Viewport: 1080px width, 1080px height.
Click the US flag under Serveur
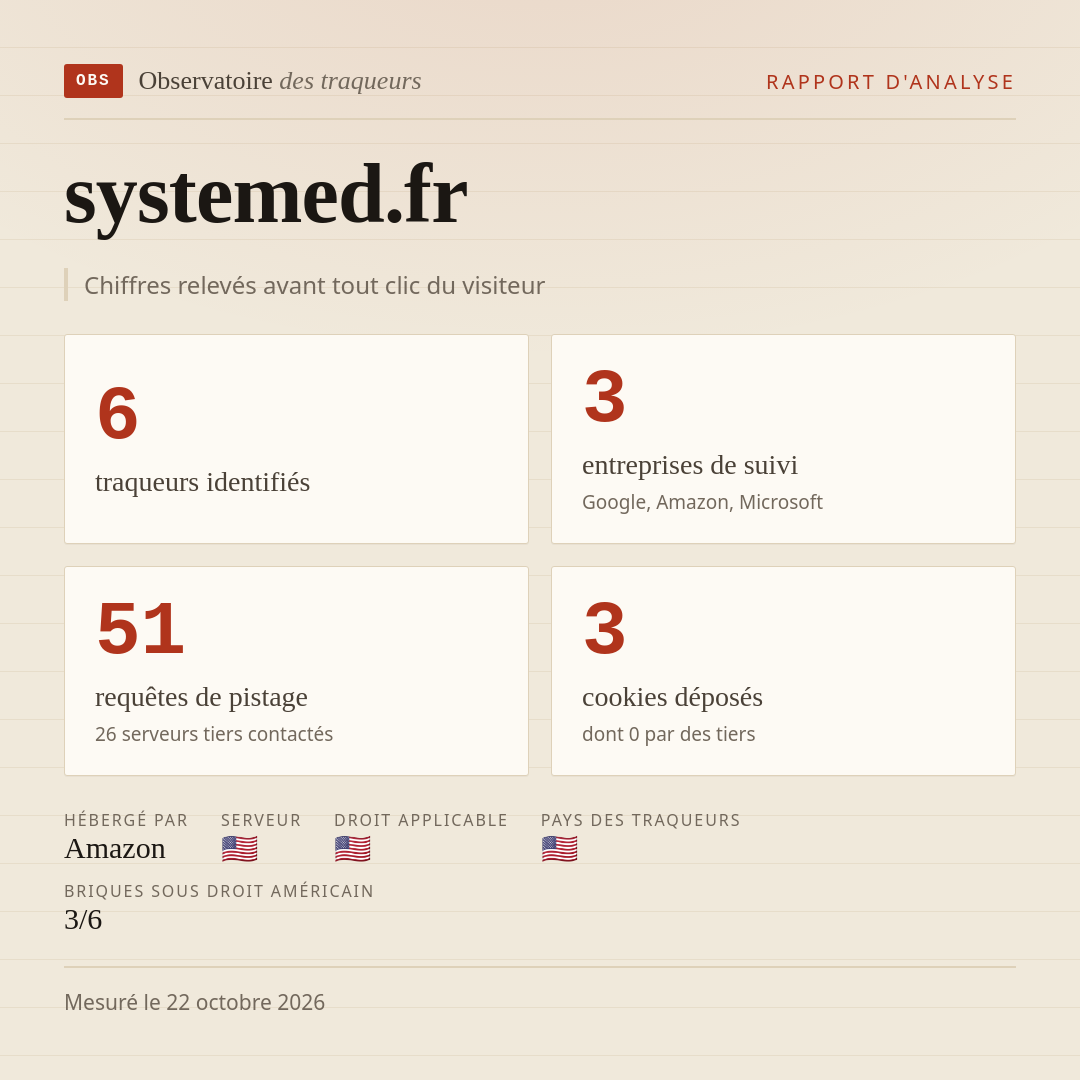[240, 849]
